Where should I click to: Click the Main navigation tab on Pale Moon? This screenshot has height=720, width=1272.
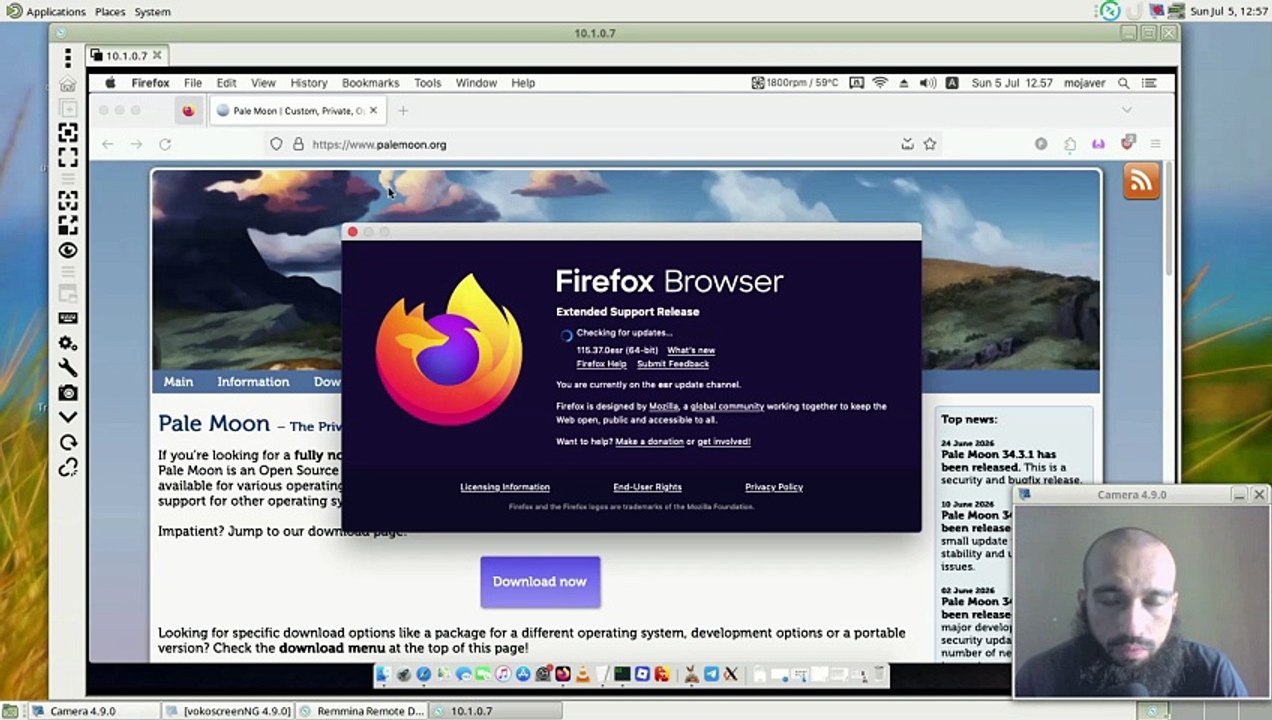coord(178,382)
